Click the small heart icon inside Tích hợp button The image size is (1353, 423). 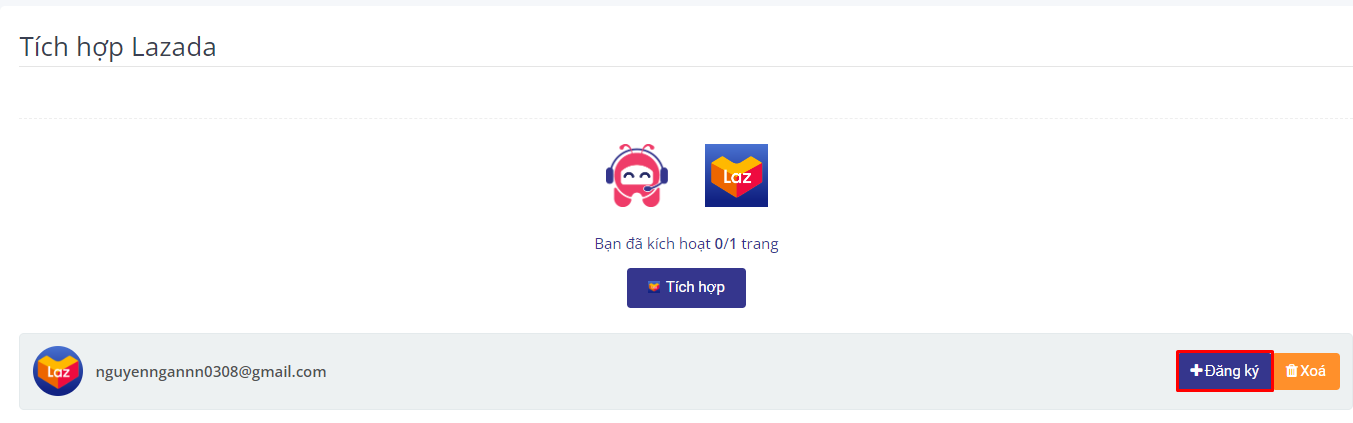click(x=654, y=287)
